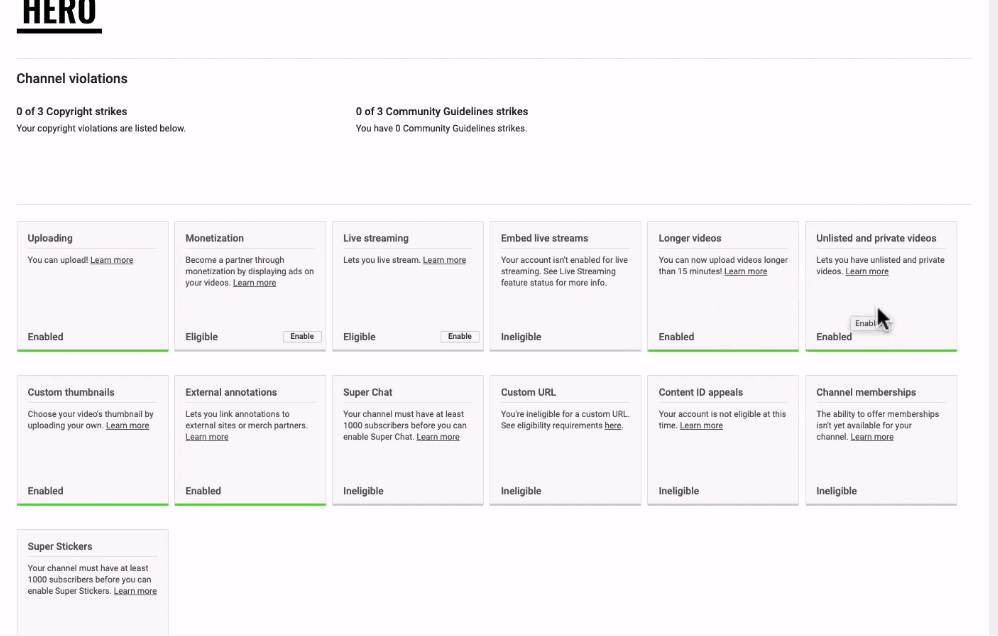The image size is (998, 636).
Task: Open Learn more link in Super Stickers card
Action: click(x=135, y=591)
